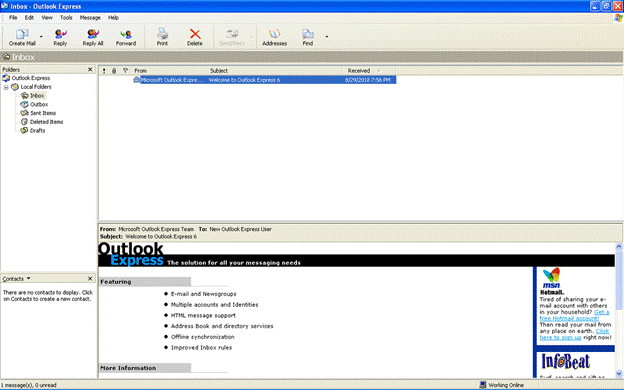This screenshot has width=624, height=390.
Task: Close the Folders pane
Action: coord(90,69)
